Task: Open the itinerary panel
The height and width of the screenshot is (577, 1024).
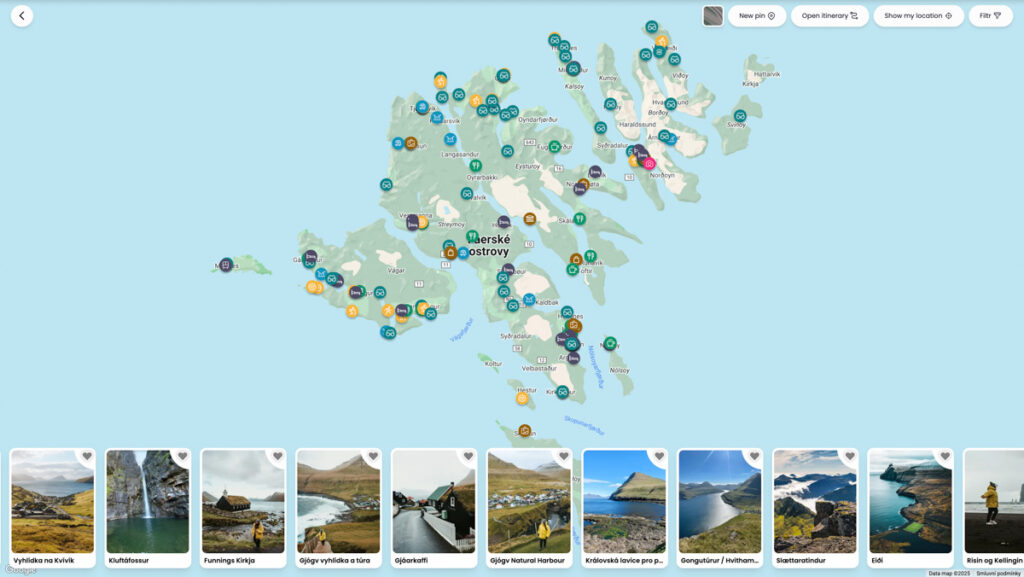Action: tap(829, 16)
